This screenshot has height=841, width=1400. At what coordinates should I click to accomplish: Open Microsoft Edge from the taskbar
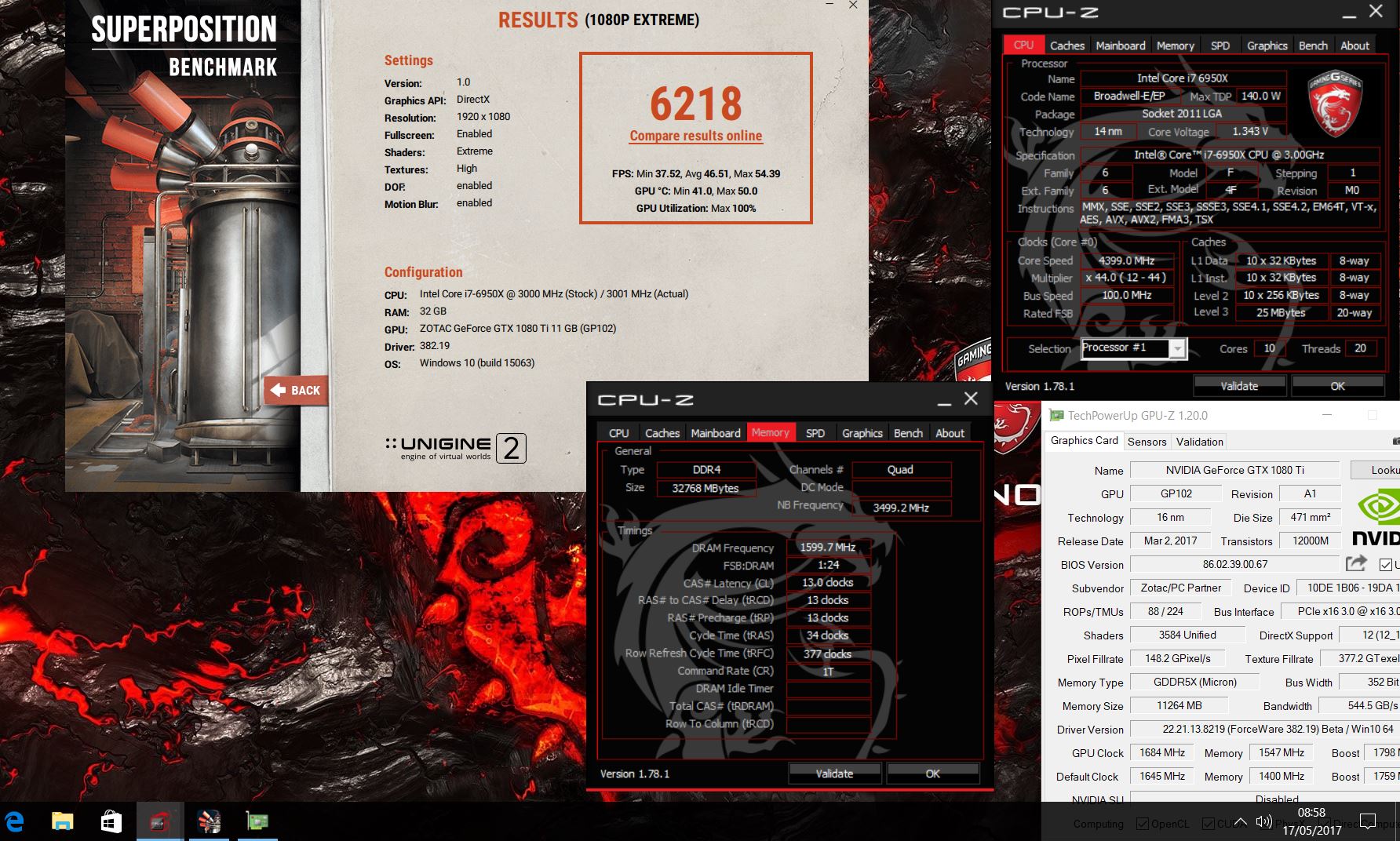point(14,821)
